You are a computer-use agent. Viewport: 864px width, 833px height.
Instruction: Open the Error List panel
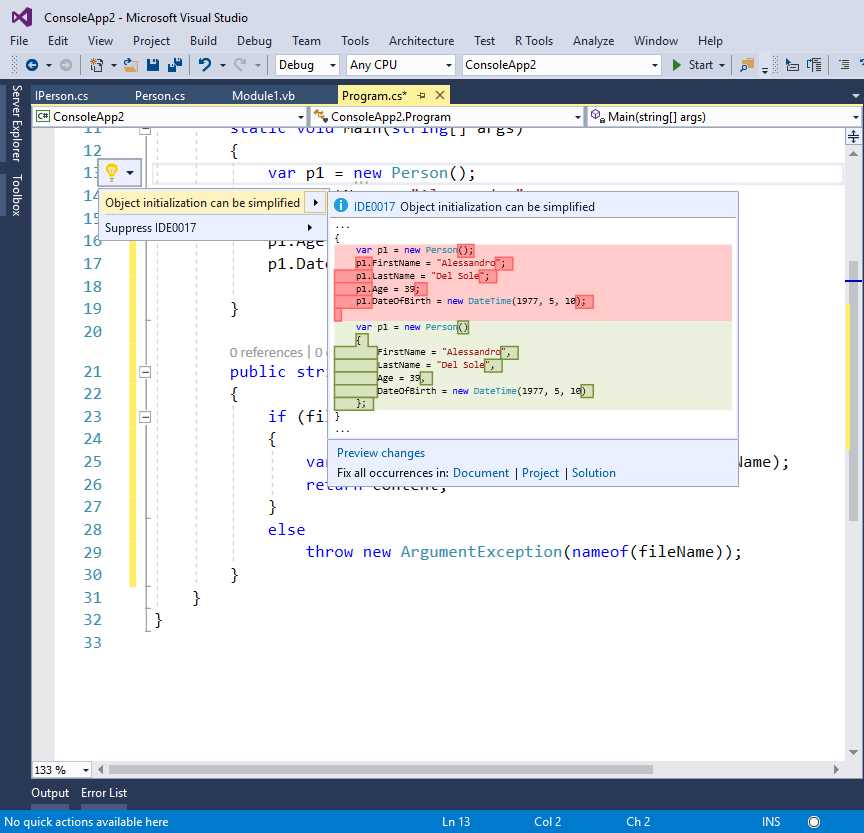click(x=103, y=792)
